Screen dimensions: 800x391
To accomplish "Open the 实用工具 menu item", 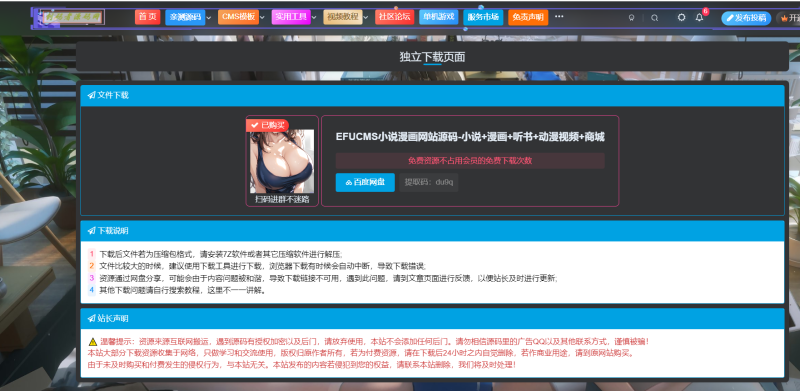I will click(x=291, y=17).
